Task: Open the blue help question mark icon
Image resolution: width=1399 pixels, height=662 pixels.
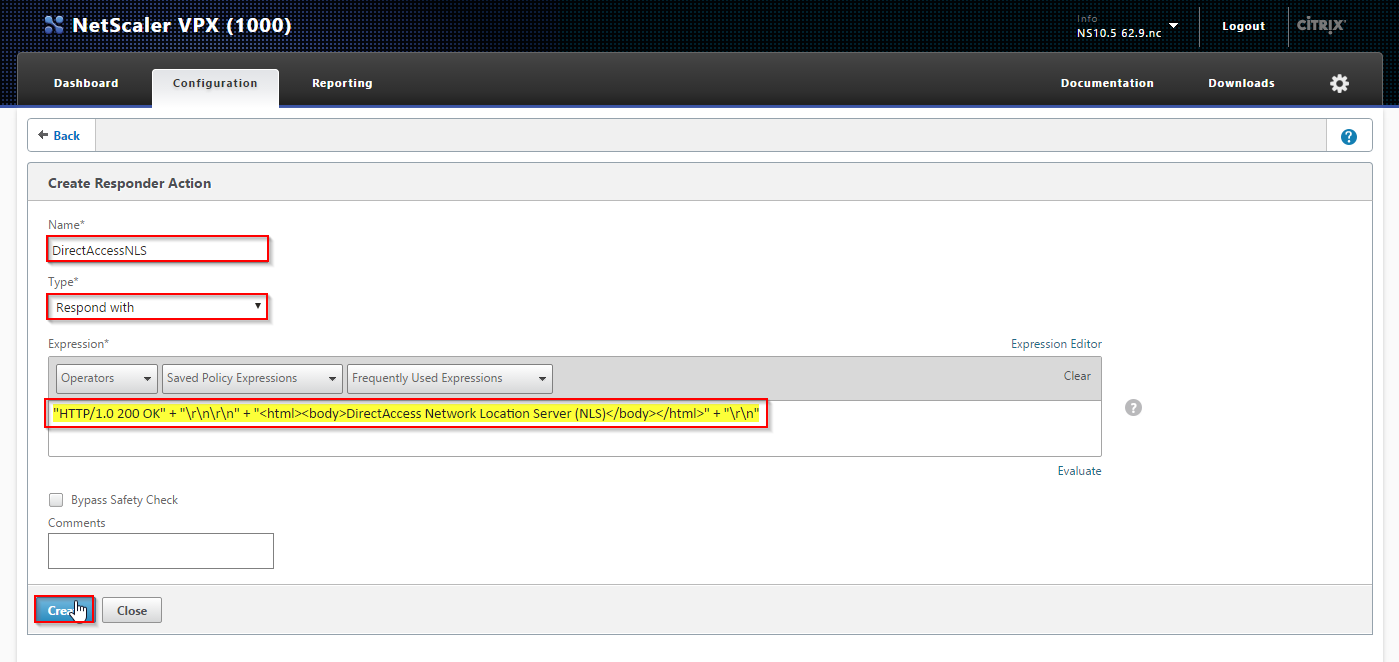Action: pos(1348,137)
